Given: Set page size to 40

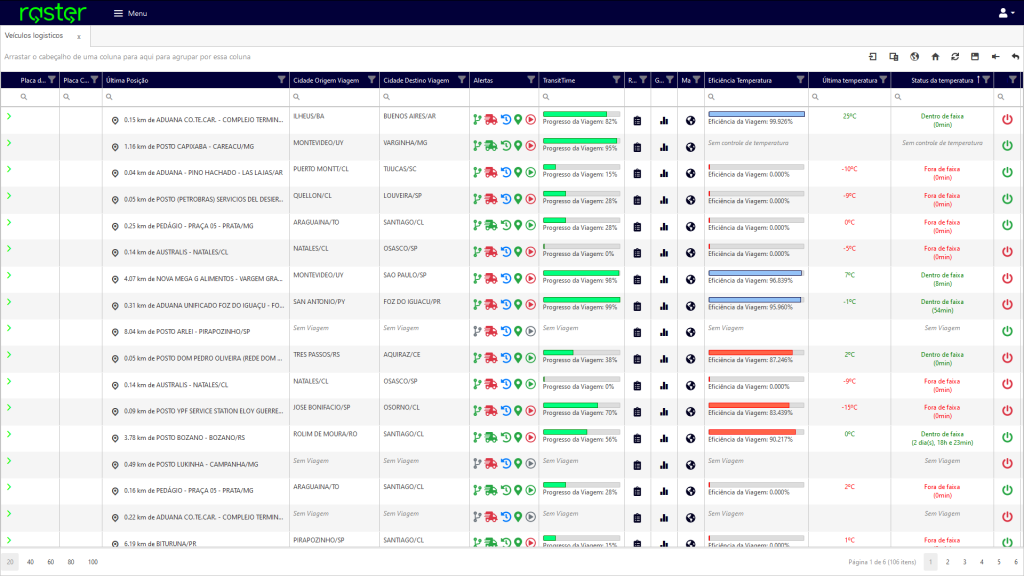Looking at the screenshot, I should (30, 562).
